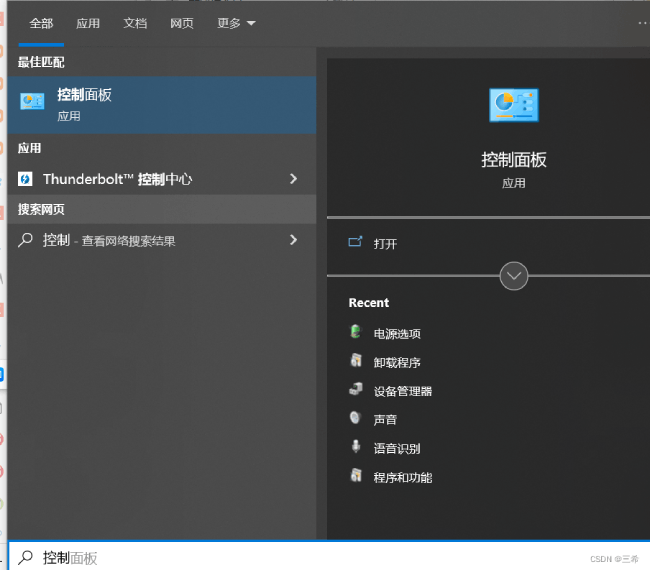This screenshot has height=570, width=650.
Task: Click the Thunderbolt app icon
Action: pyautogui.click(x=25, y=179)
